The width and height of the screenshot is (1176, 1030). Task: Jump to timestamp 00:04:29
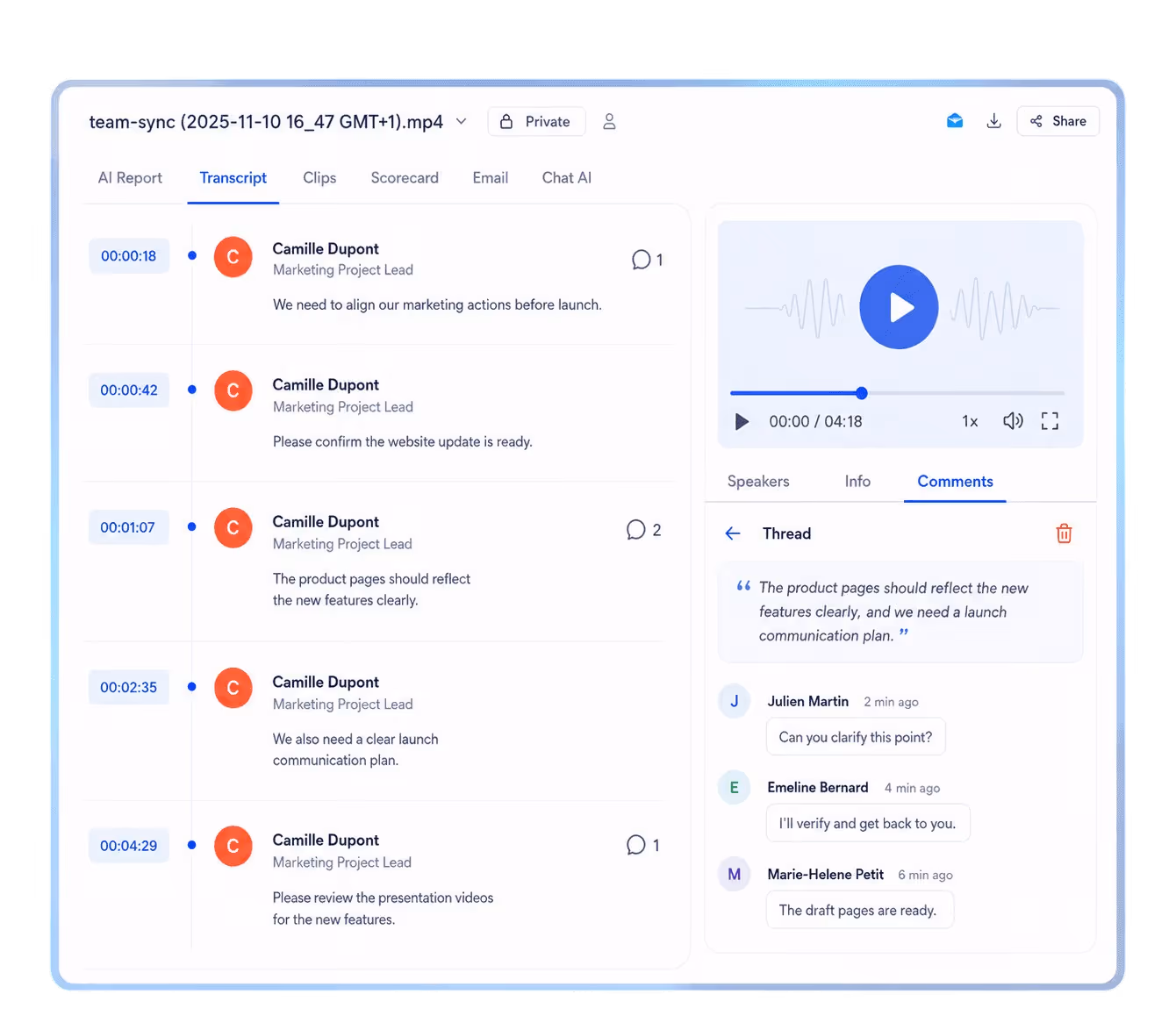coord(129,846)
